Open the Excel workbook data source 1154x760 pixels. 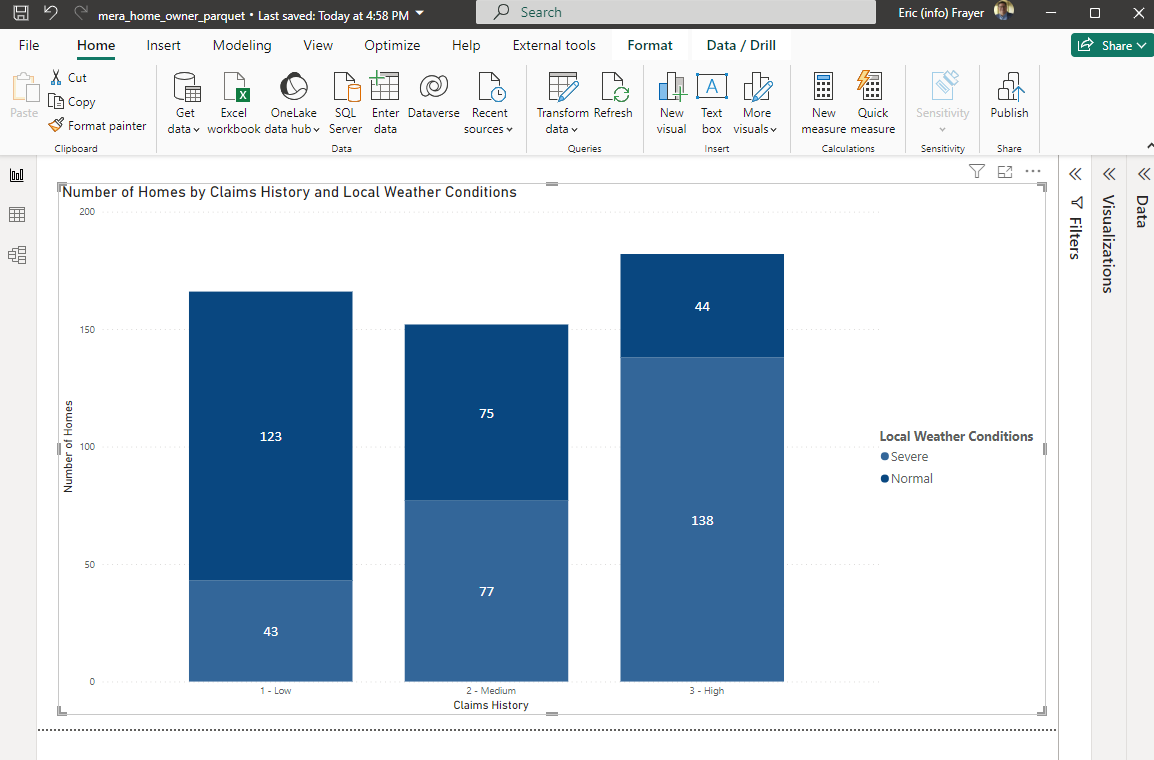(234, 103)
